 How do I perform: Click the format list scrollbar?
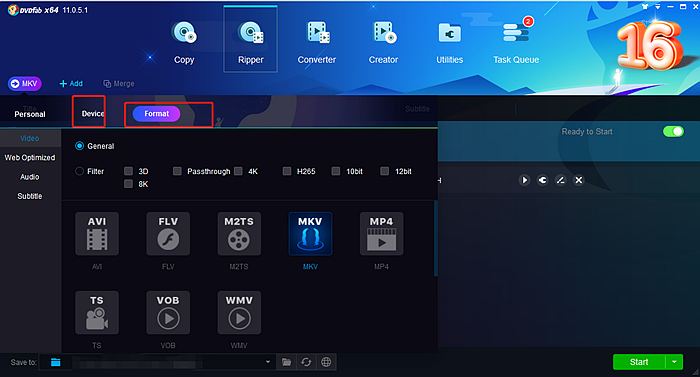(435, 238)
